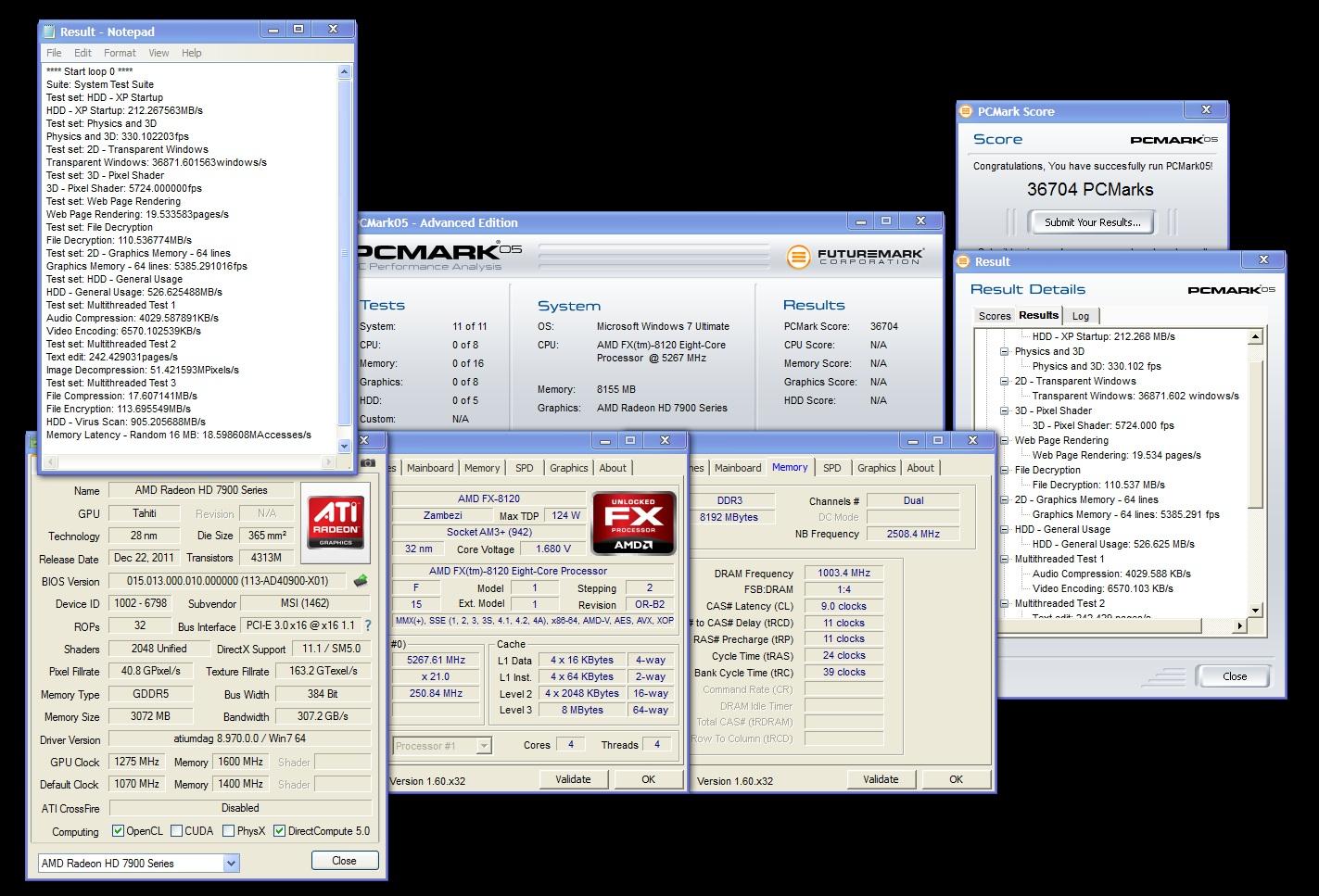Click Validate in the right CPU-Z window

(881, 779)
